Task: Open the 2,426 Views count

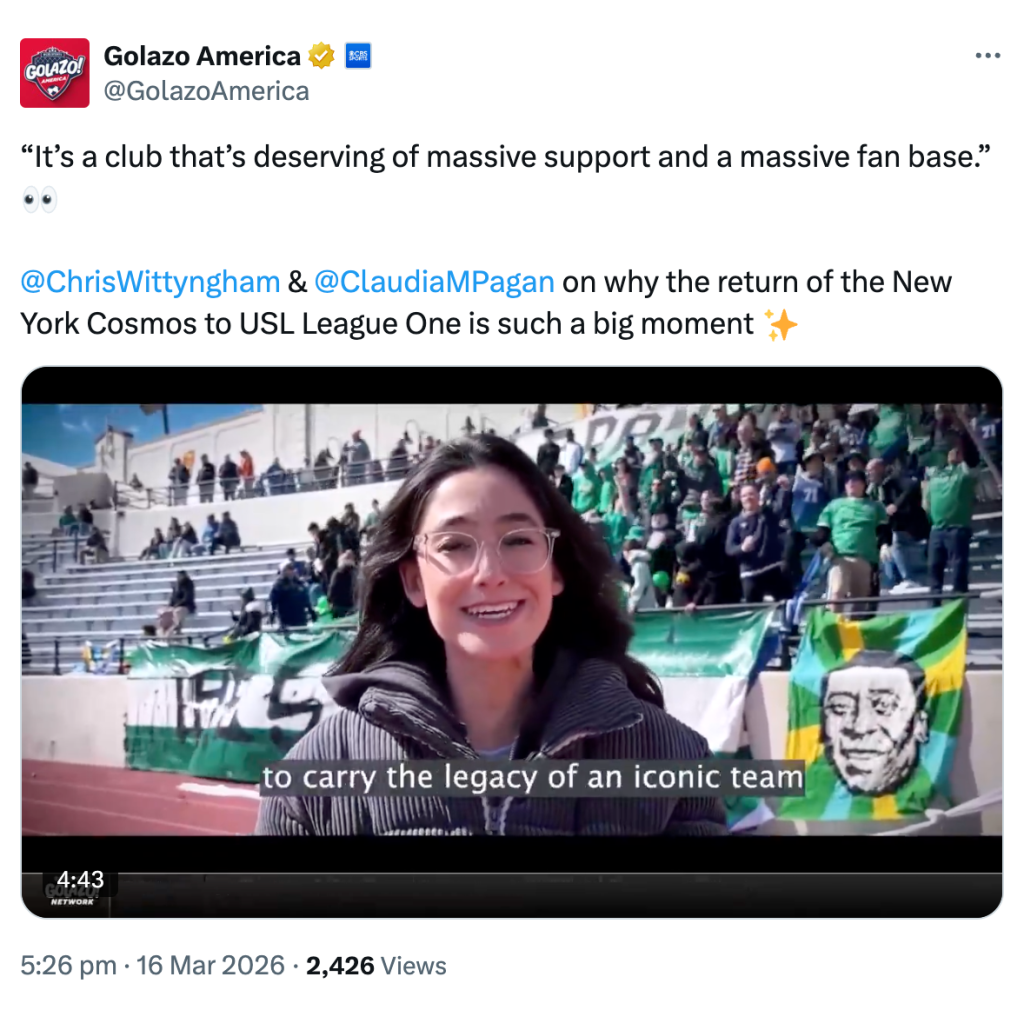Action: tap(376, 966)
